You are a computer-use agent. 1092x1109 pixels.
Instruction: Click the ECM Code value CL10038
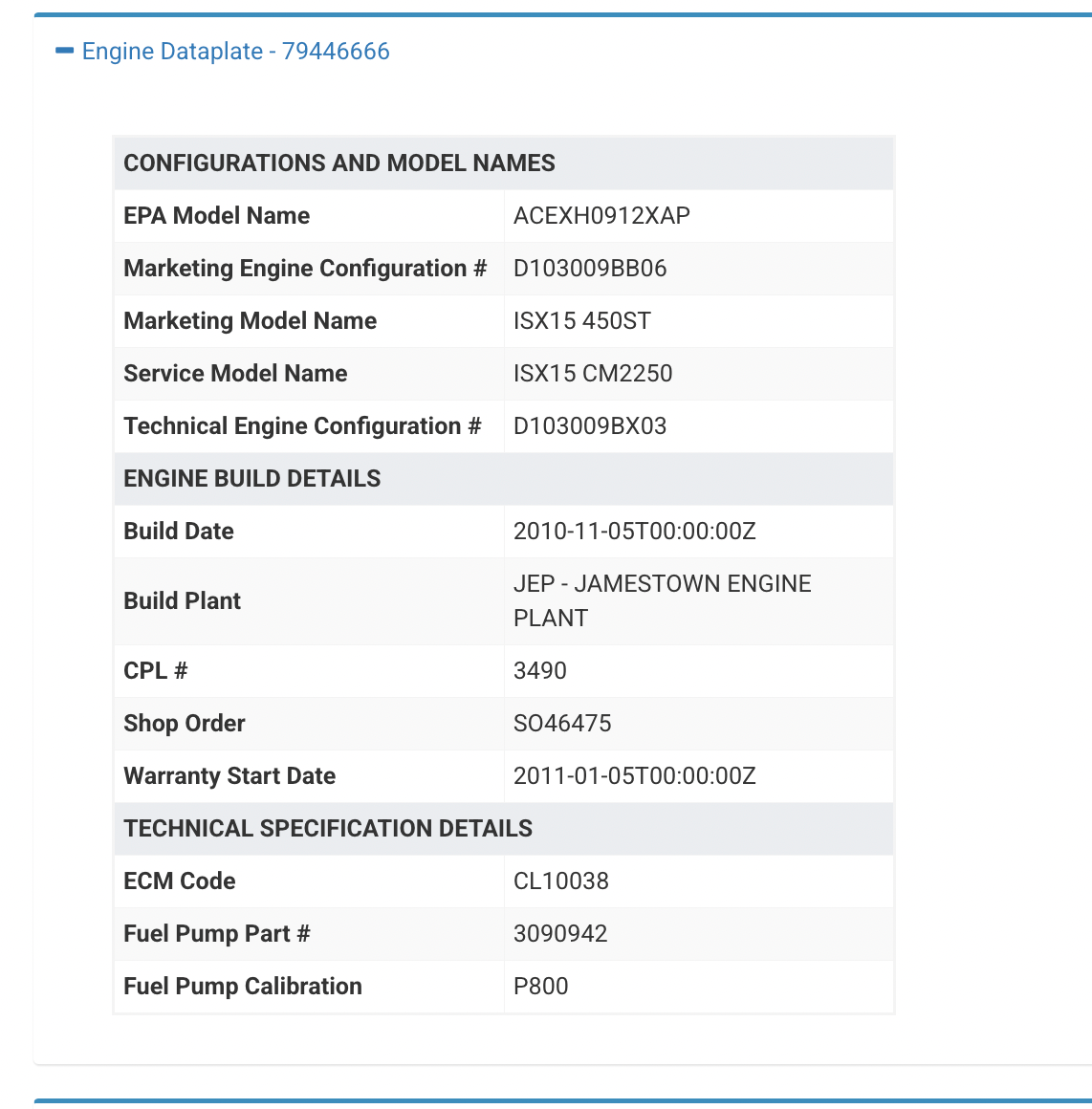[560, 881]
